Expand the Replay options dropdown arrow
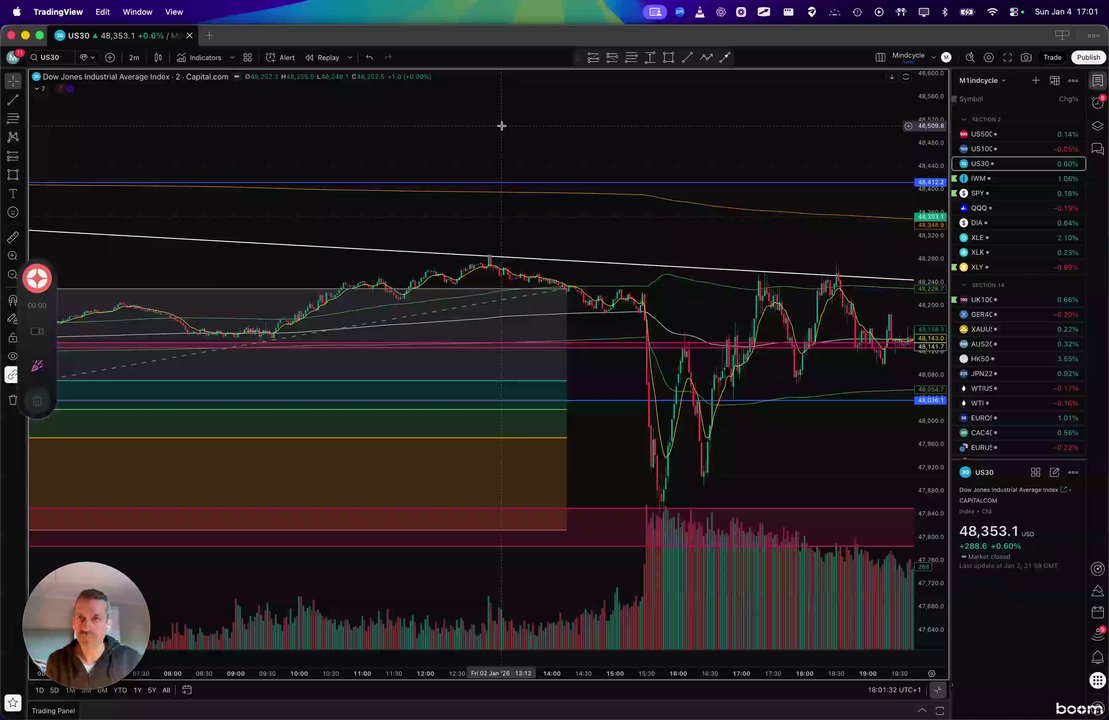 coord(349,57)
